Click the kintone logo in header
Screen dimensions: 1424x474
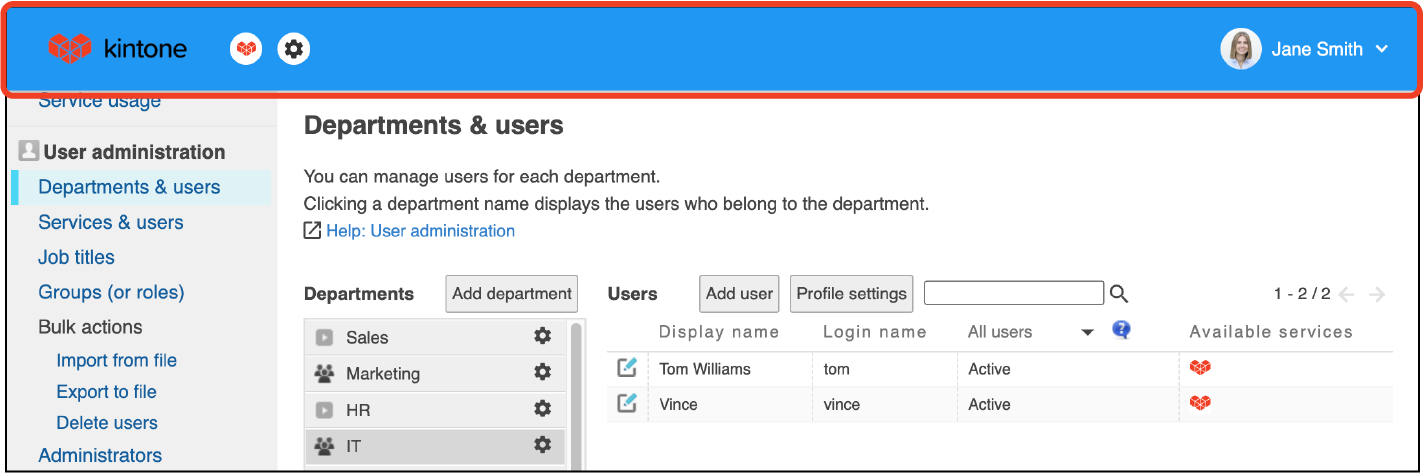click(x=117, y=48)
